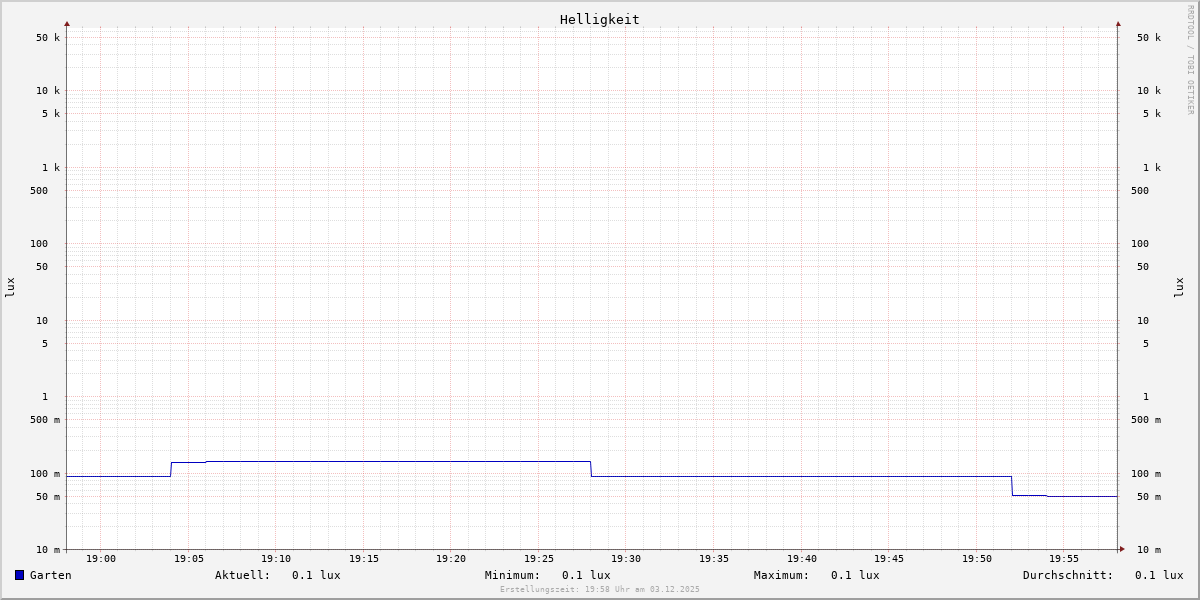Screen dimensions: 1200x600
Task: Click the left vertical lux axis title
Action: (10, 288)
